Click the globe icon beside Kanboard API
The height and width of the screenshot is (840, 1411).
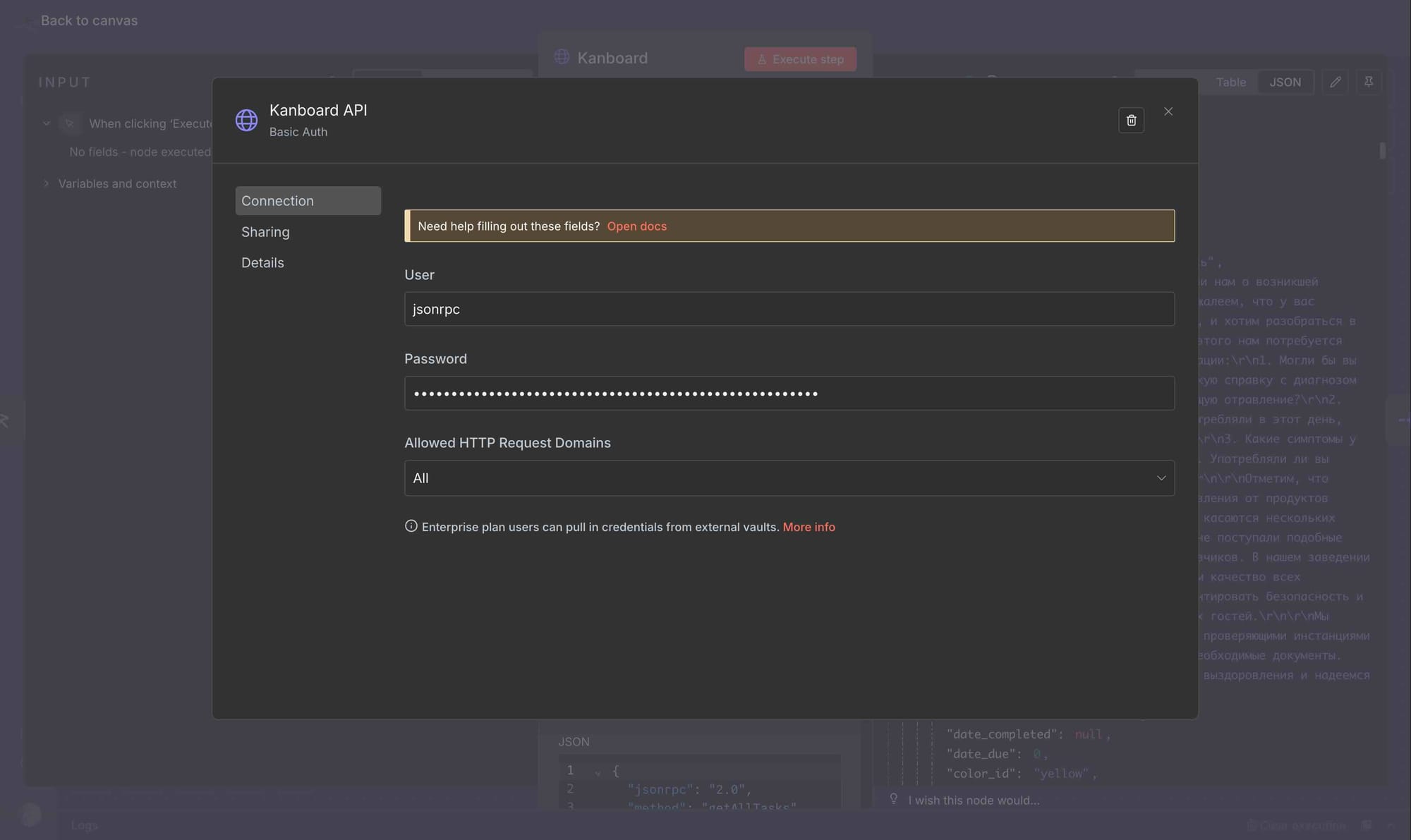click(246, 120)
